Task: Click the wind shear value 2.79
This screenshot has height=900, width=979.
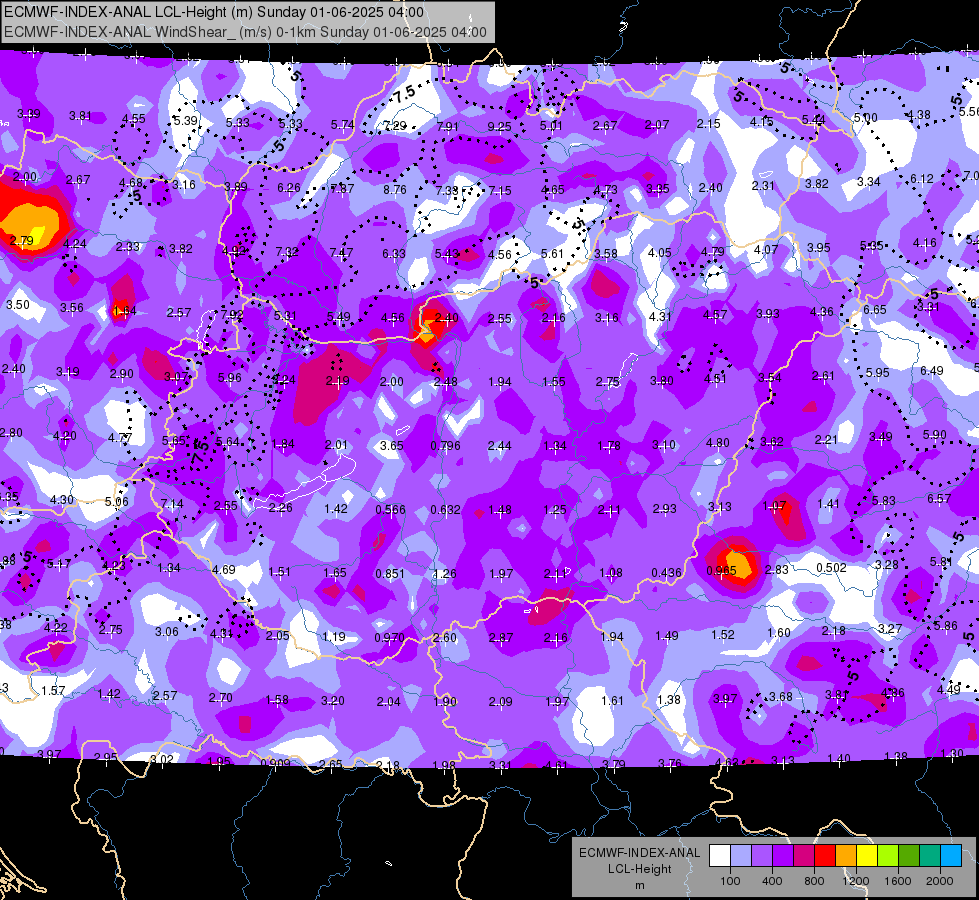Action: 21,241
